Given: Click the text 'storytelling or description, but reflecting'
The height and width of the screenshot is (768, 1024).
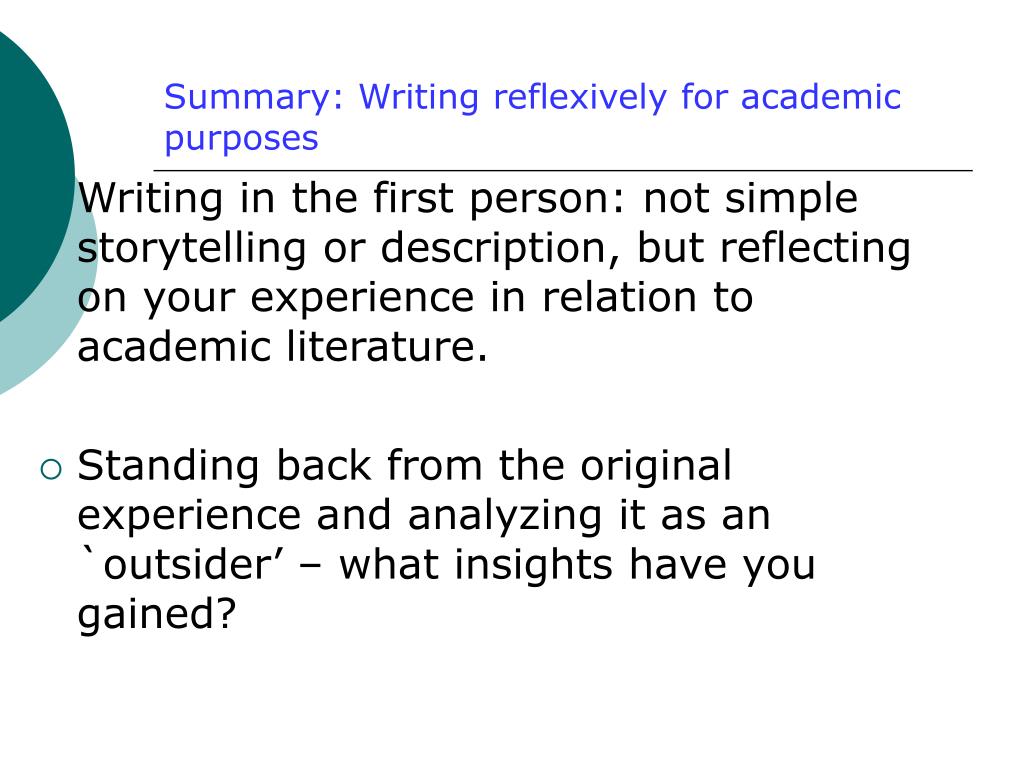Looking at the screenshot, I should [x=494, y=249].
